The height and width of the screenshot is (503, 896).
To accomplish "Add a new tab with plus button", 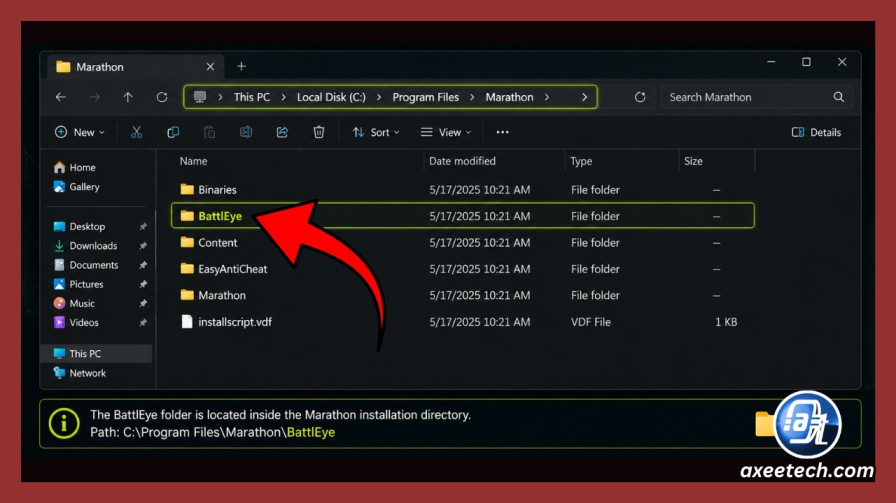I will point(241,66).
